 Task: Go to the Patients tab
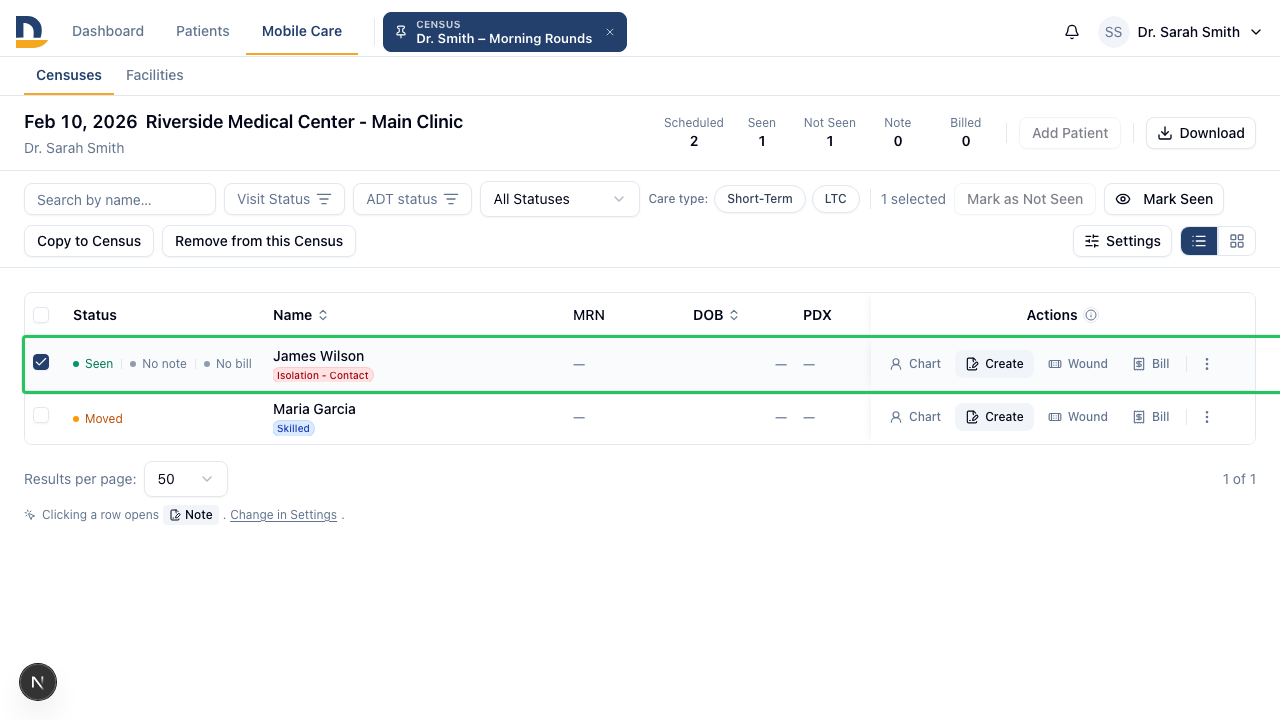pyautogui.click(x=203, y=31)
